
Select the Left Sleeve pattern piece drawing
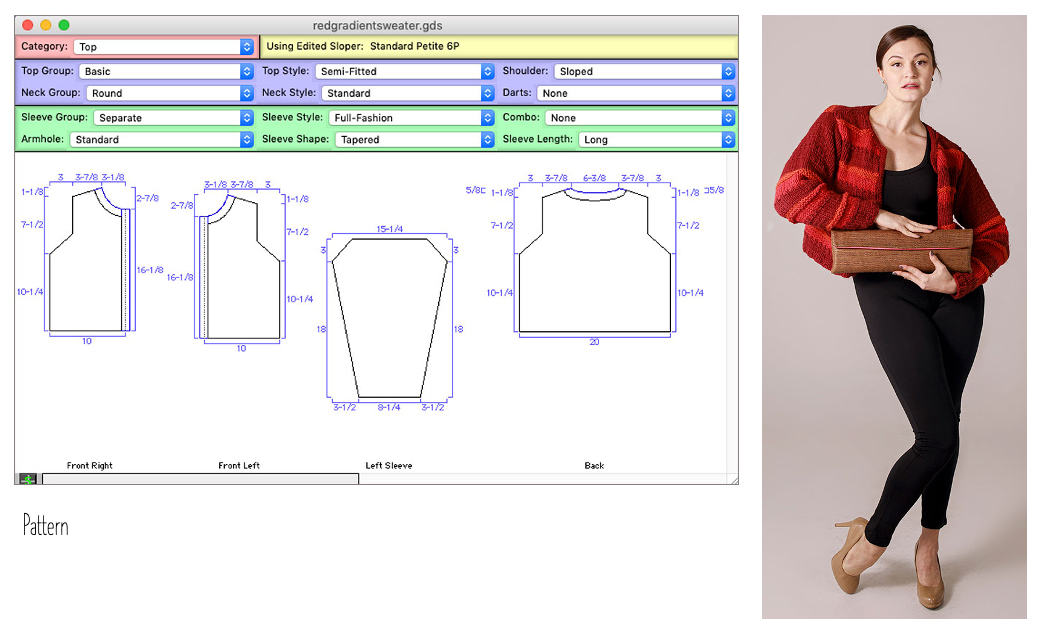pos(390,318)
